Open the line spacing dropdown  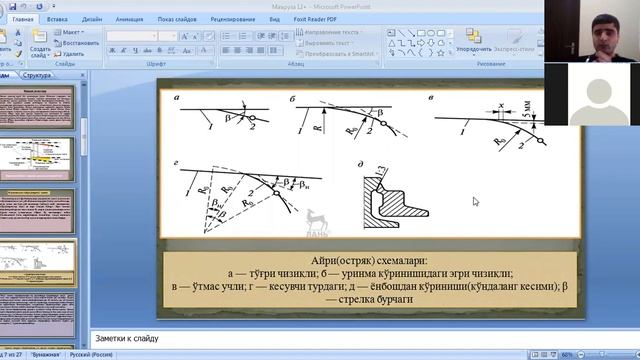(285, 36)
